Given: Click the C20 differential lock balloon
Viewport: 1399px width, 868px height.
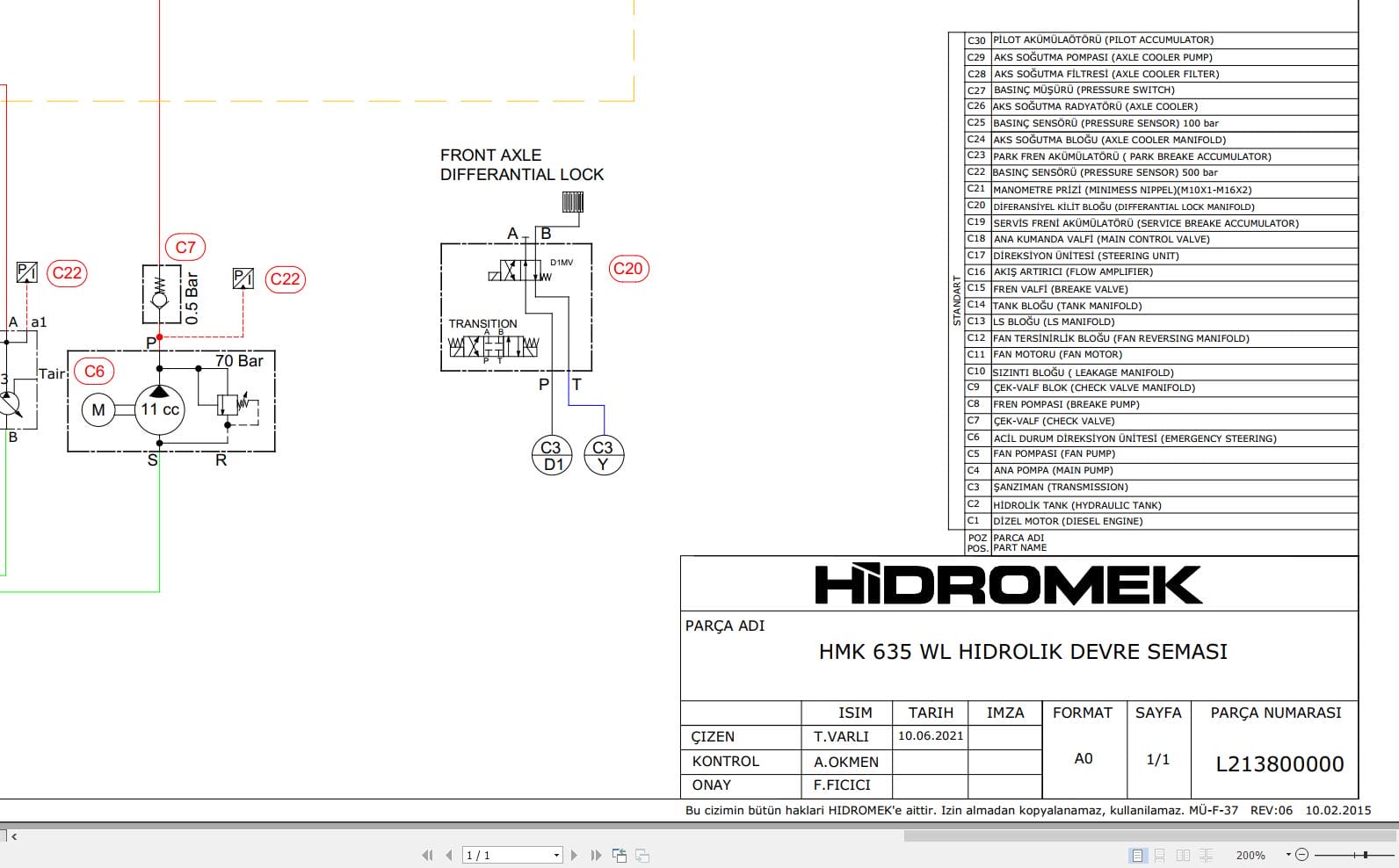Looking at the screenshot, I should click(x=628, y=269).
